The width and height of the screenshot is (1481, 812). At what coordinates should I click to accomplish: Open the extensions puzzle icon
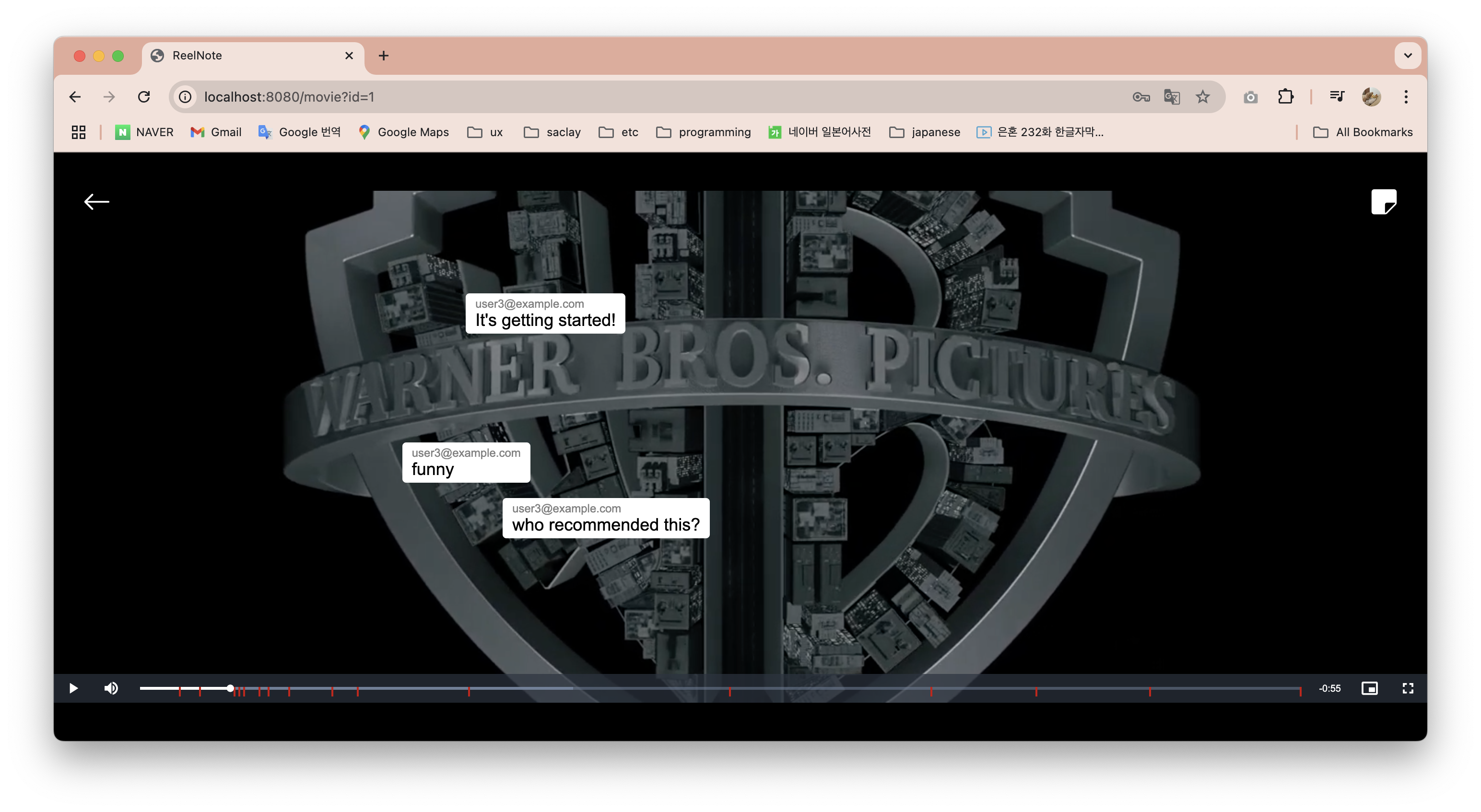[1285, 96]
